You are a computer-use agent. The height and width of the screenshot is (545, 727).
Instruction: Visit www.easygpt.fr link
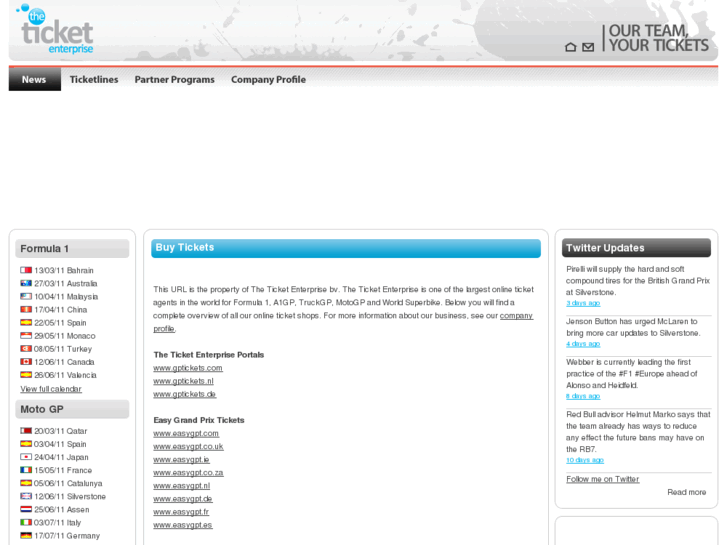(181, 512)
